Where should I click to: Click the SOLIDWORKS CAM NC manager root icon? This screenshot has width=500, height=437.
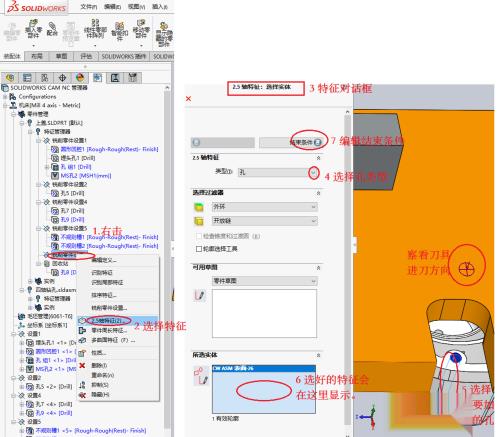click(5, 88)
